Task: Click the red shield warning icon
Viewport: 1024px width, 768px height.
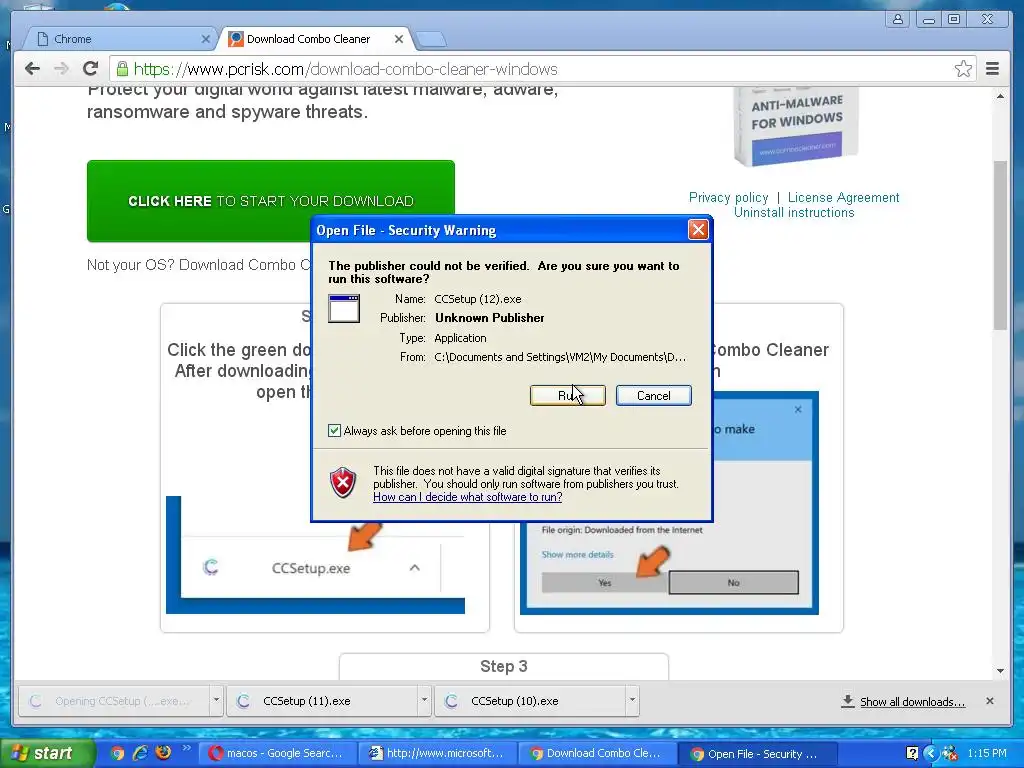Action: [343, 483]
